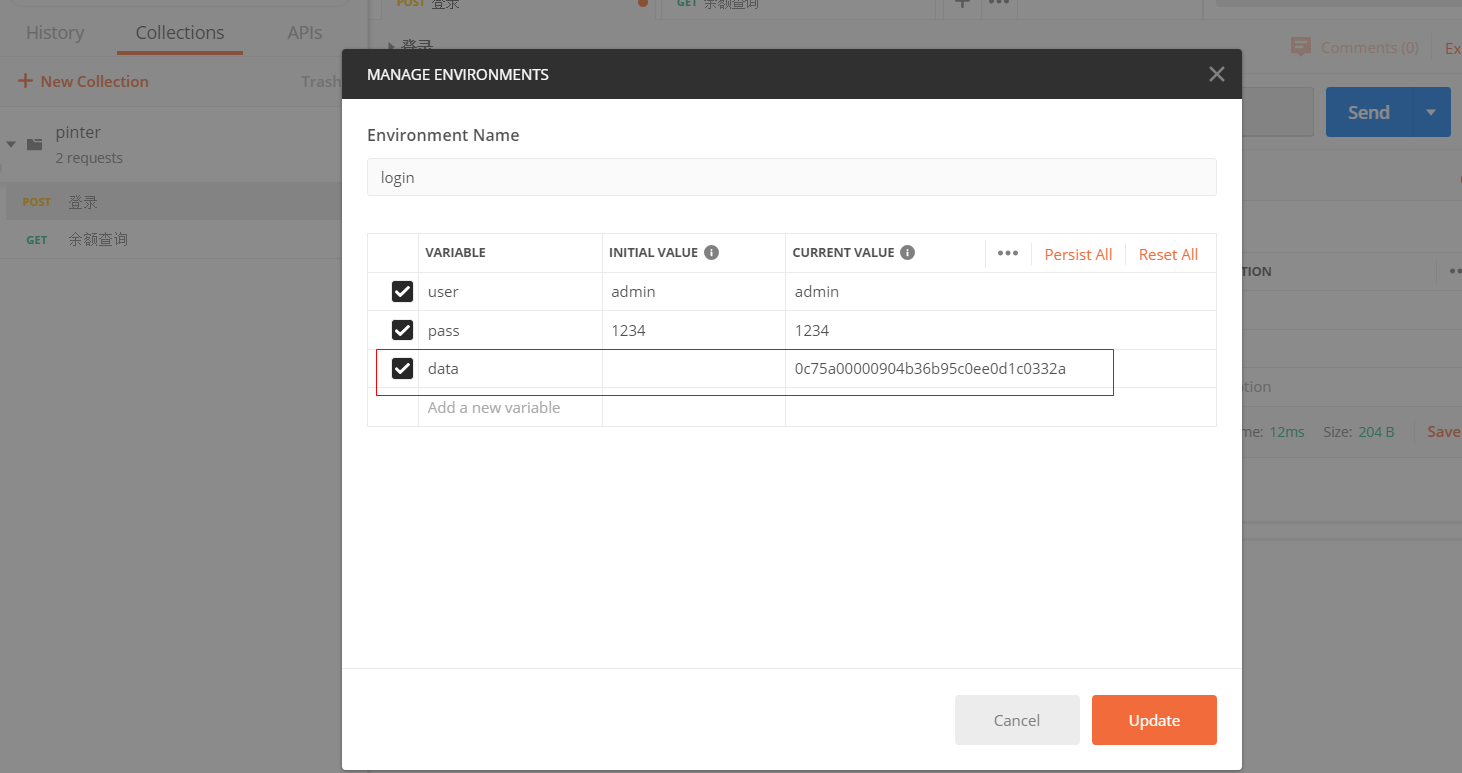Open the Send button dropdown arrow

(1430, 112)
